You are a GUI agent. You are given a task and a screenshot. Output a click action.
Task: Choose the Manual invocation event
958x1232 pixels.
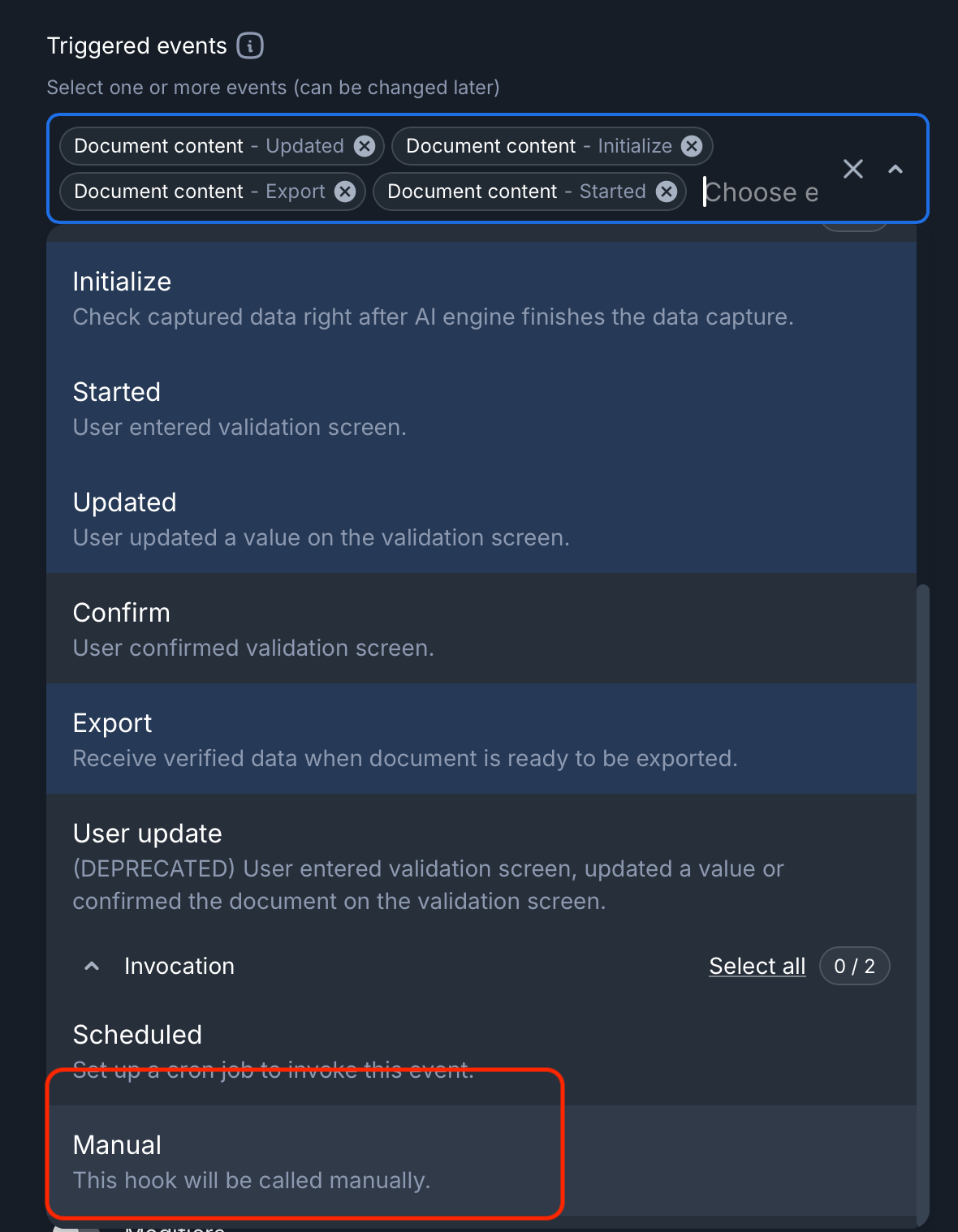tap(481, 1161)
